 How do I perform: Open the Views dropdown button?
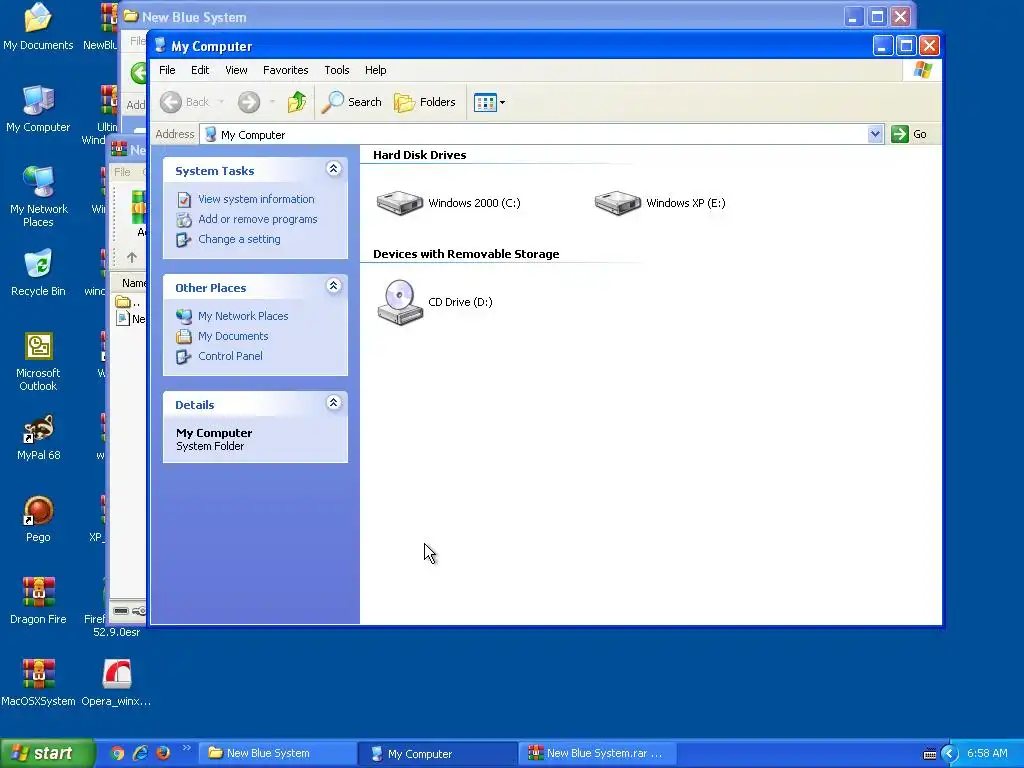pyautogui.click(x=489, y=103)
